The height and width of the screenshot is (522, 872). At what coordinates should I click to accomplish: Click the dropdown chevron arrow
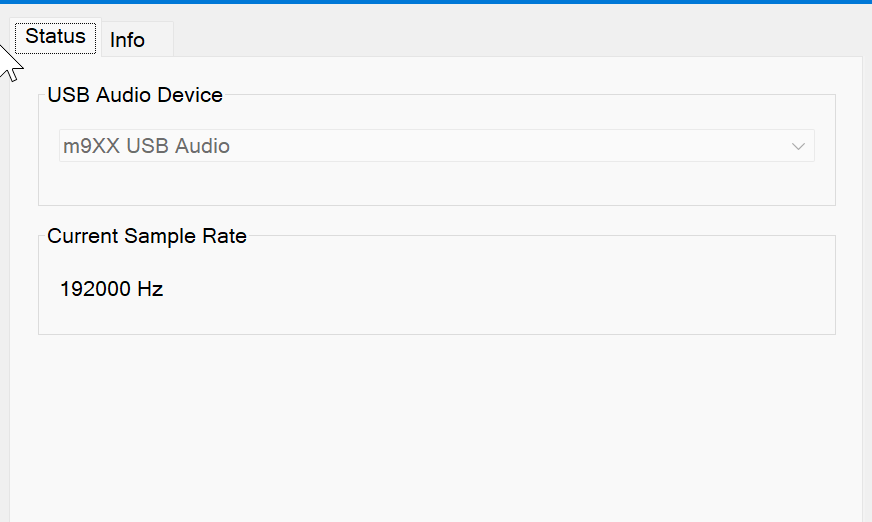798,146
